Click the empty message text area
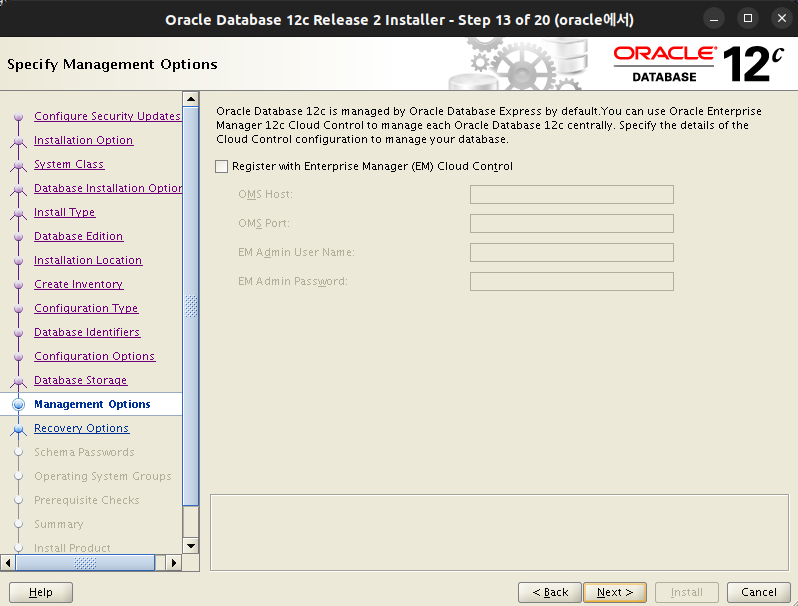 [499, 532]
